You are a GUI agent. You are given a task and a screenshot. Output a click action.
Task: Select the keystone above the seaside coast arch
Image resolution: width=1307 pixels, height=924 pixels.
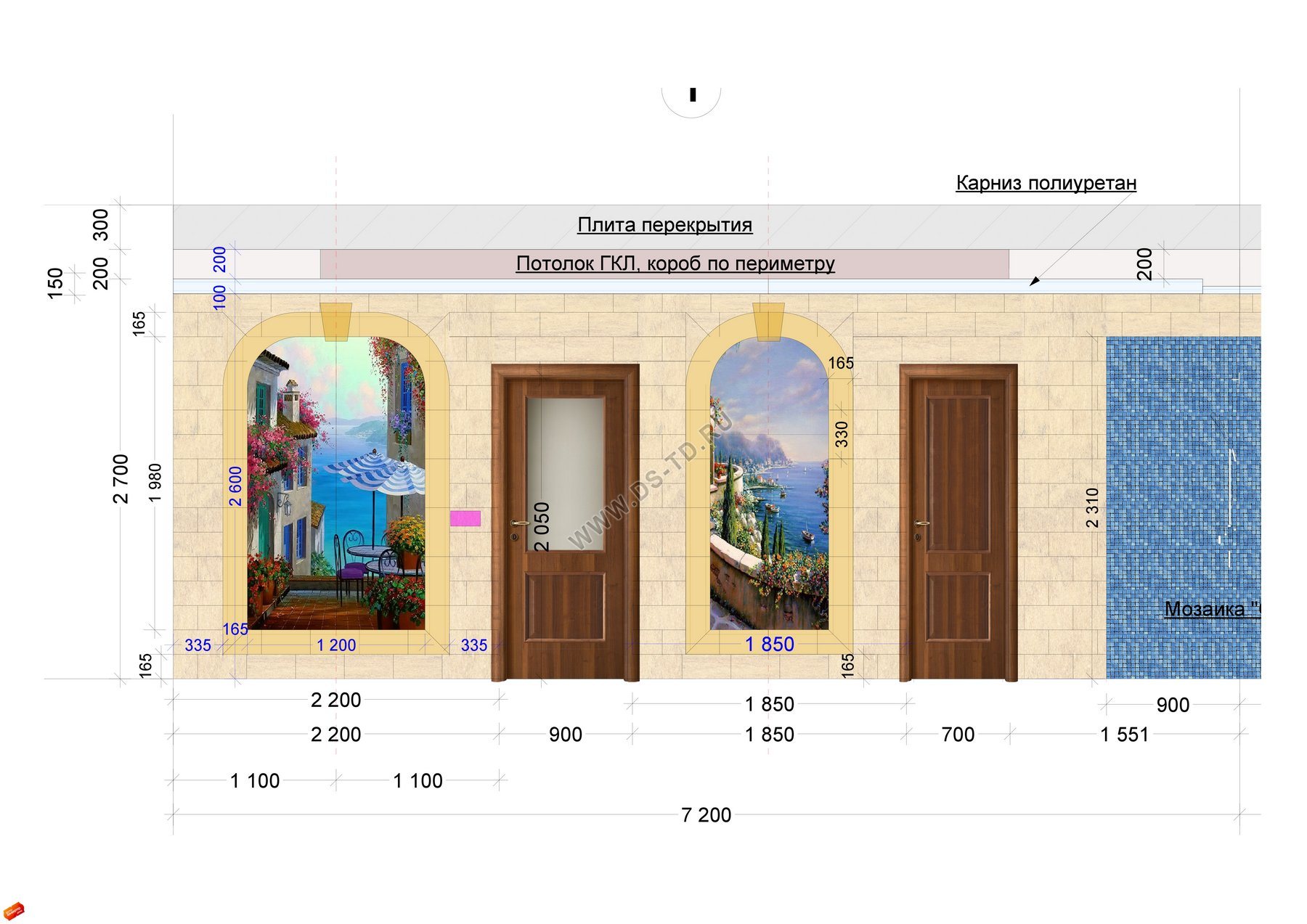click(x=768, y=322)
